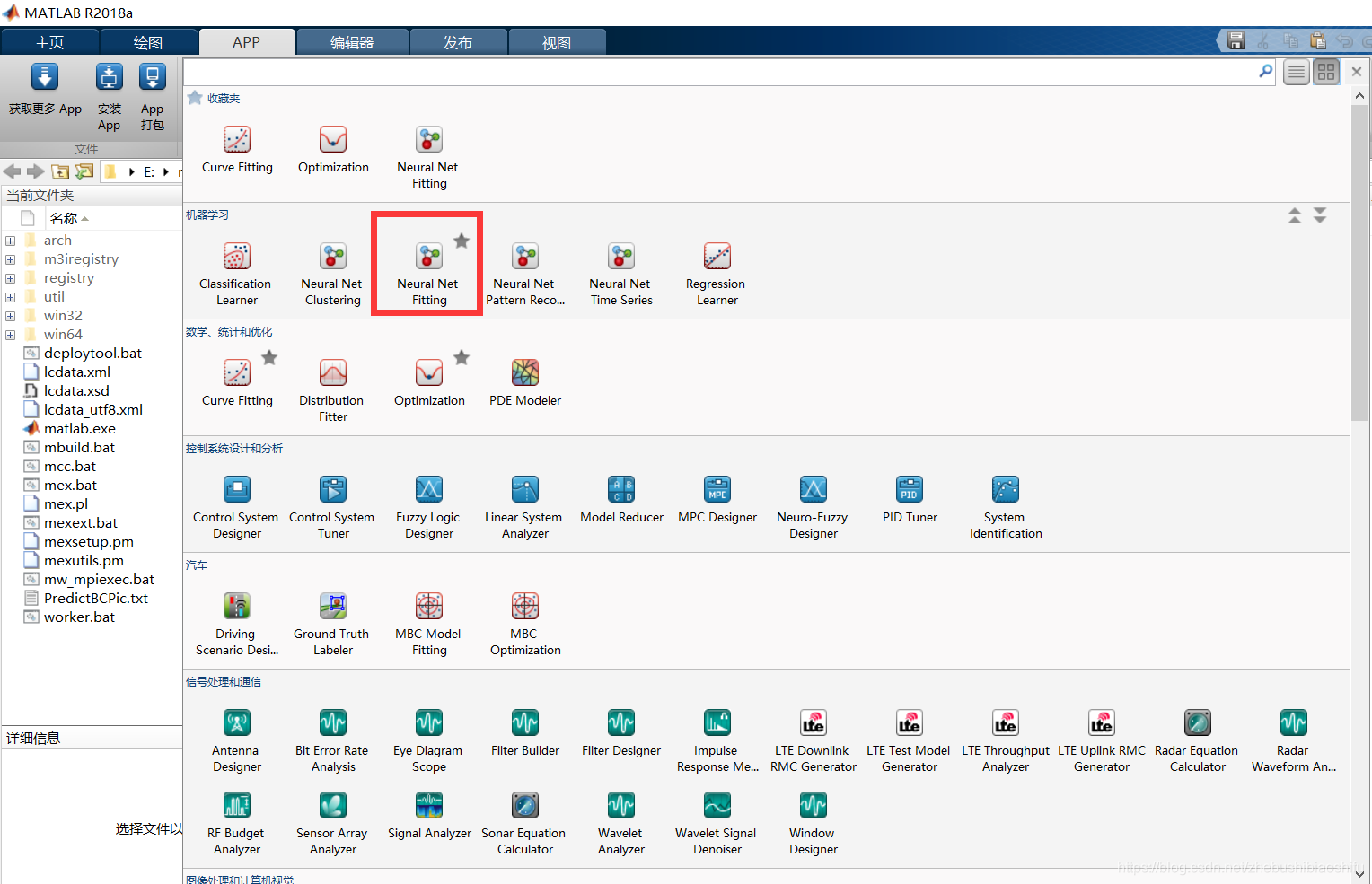The height and width of the screenshot is (884, 1372).
Task: Open Neural Net Time Series app
Action: 620,274
